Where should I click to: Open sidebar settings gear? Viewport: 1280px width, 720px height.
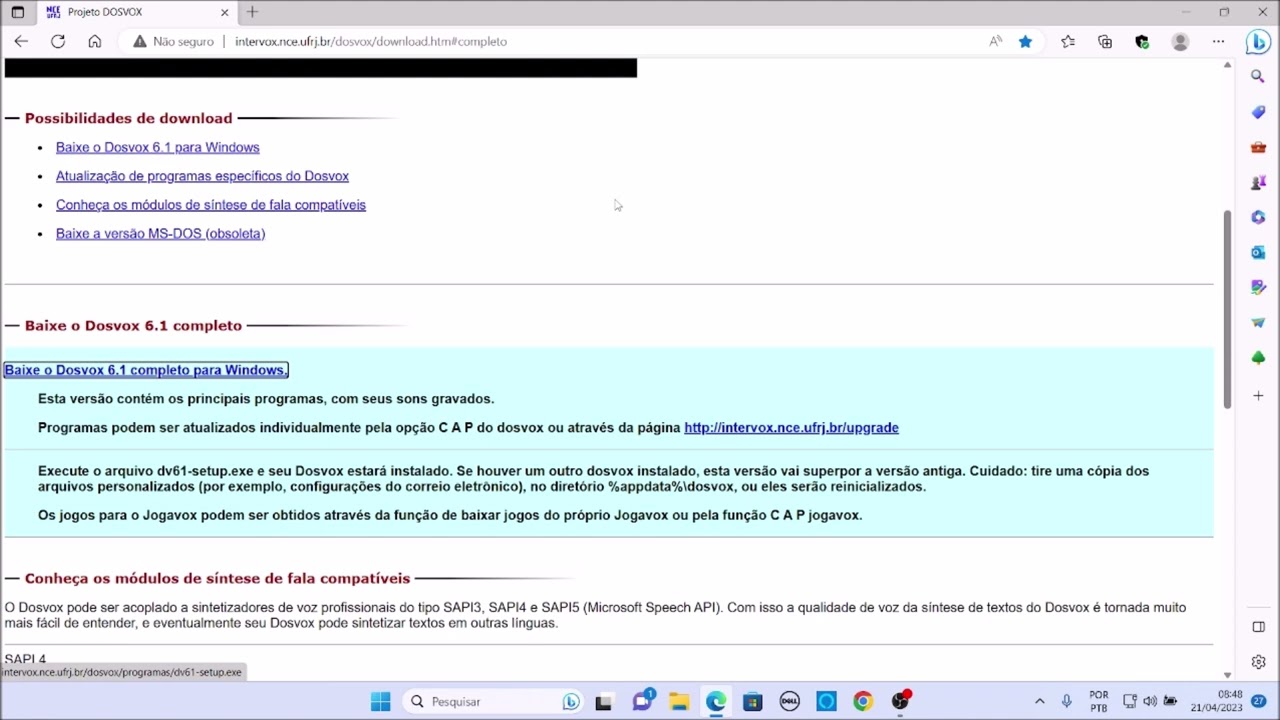pos(1258,662)
